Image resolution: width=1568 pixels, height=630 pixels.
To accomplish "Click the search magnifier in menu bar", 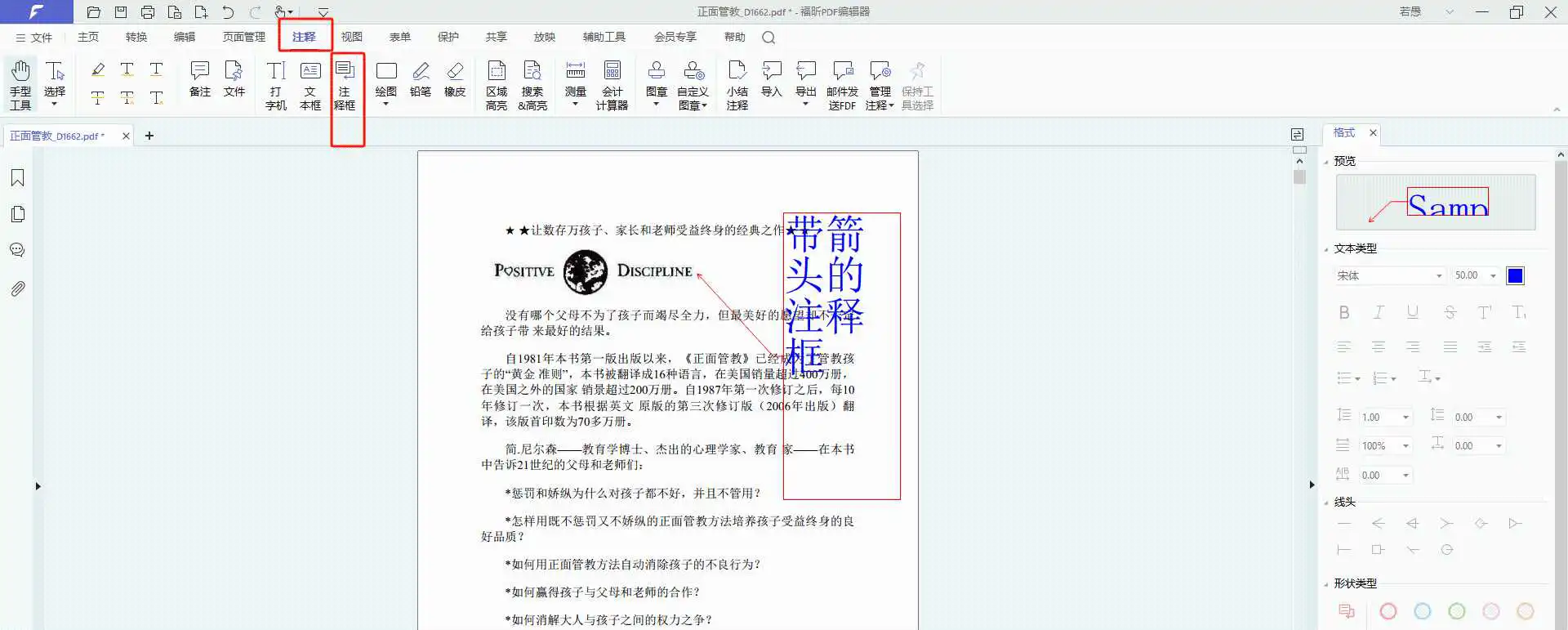I will click(768, 38).
